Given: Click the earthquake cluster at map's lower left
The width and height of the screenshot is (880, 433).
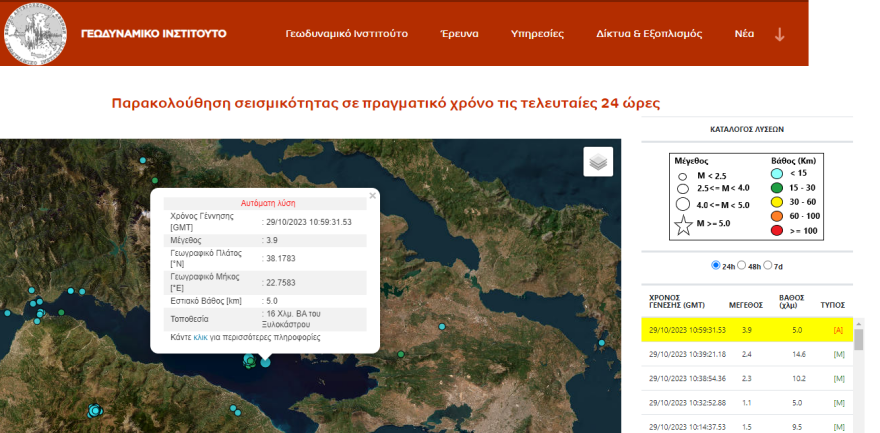Looking at the screenshot, I should (95, 411).
